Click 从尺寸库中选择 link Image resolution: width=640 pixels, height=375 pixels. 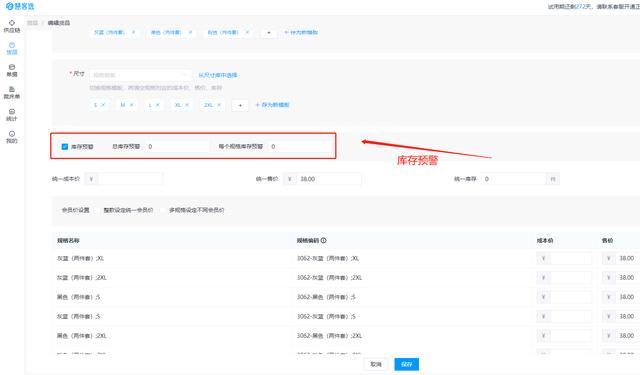[x=218, y=75]
